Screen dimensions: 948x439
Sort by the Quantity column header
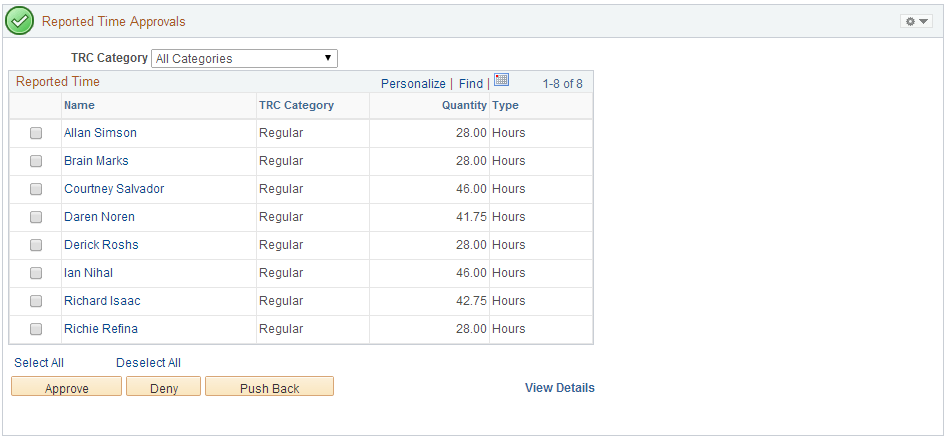tap(464, 105)
